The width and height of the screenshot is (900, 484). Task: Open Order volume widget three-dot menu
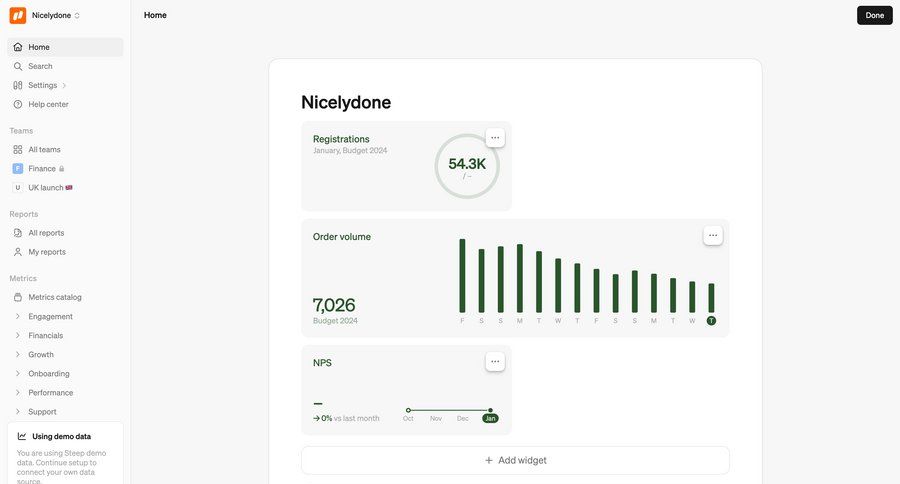click(x=713, y=235)
